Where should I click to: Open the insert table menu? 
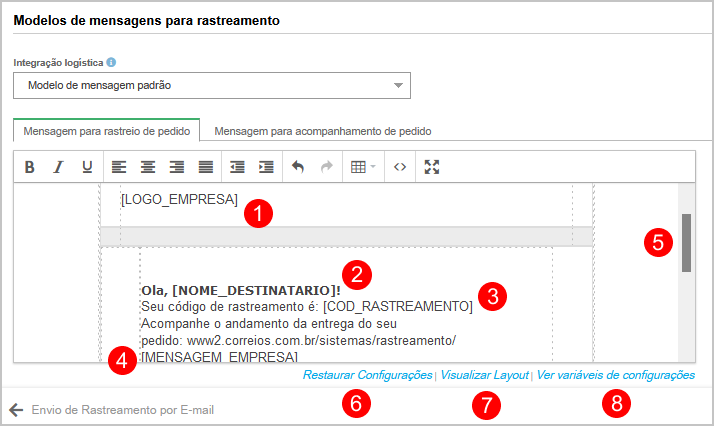tap(363, 167)
